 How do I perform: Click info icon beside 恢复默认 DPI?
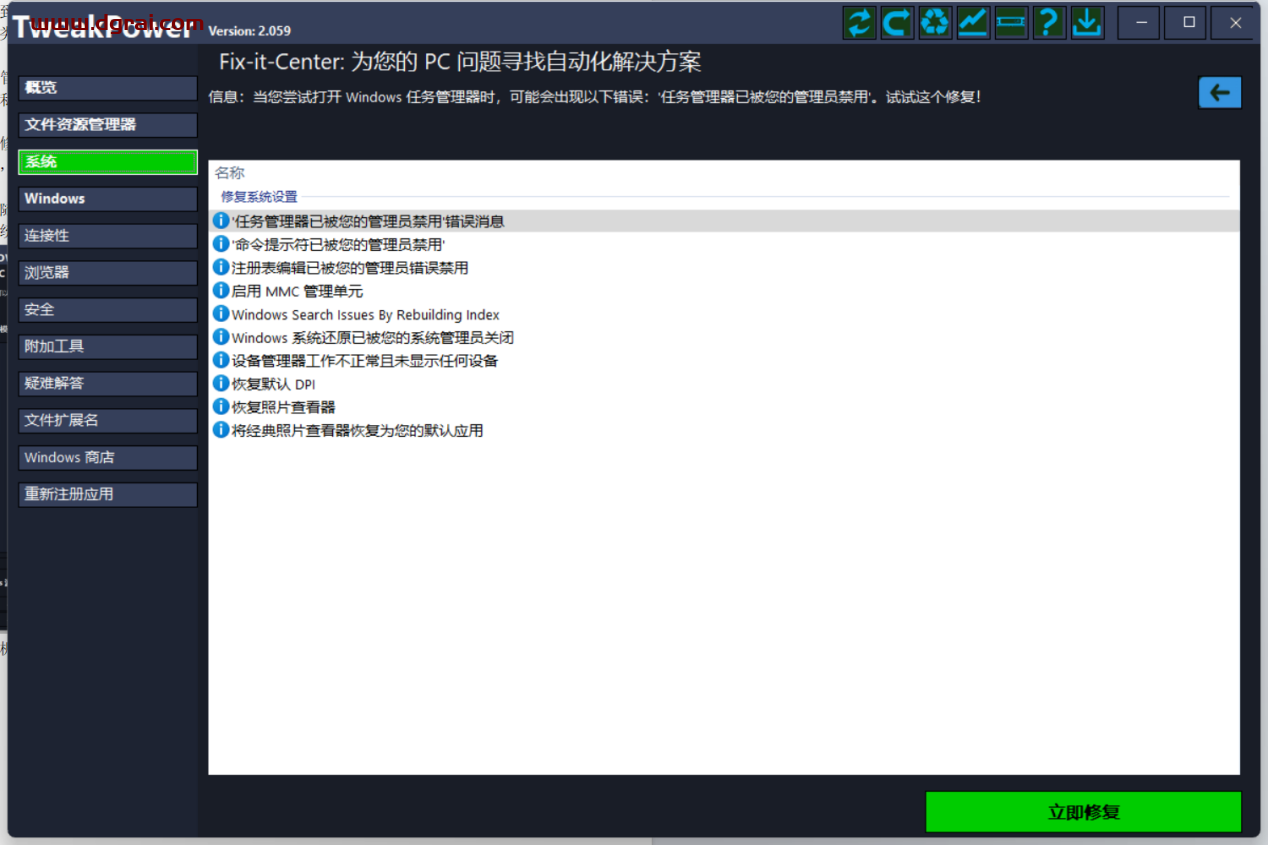click(x=221, y=383)
